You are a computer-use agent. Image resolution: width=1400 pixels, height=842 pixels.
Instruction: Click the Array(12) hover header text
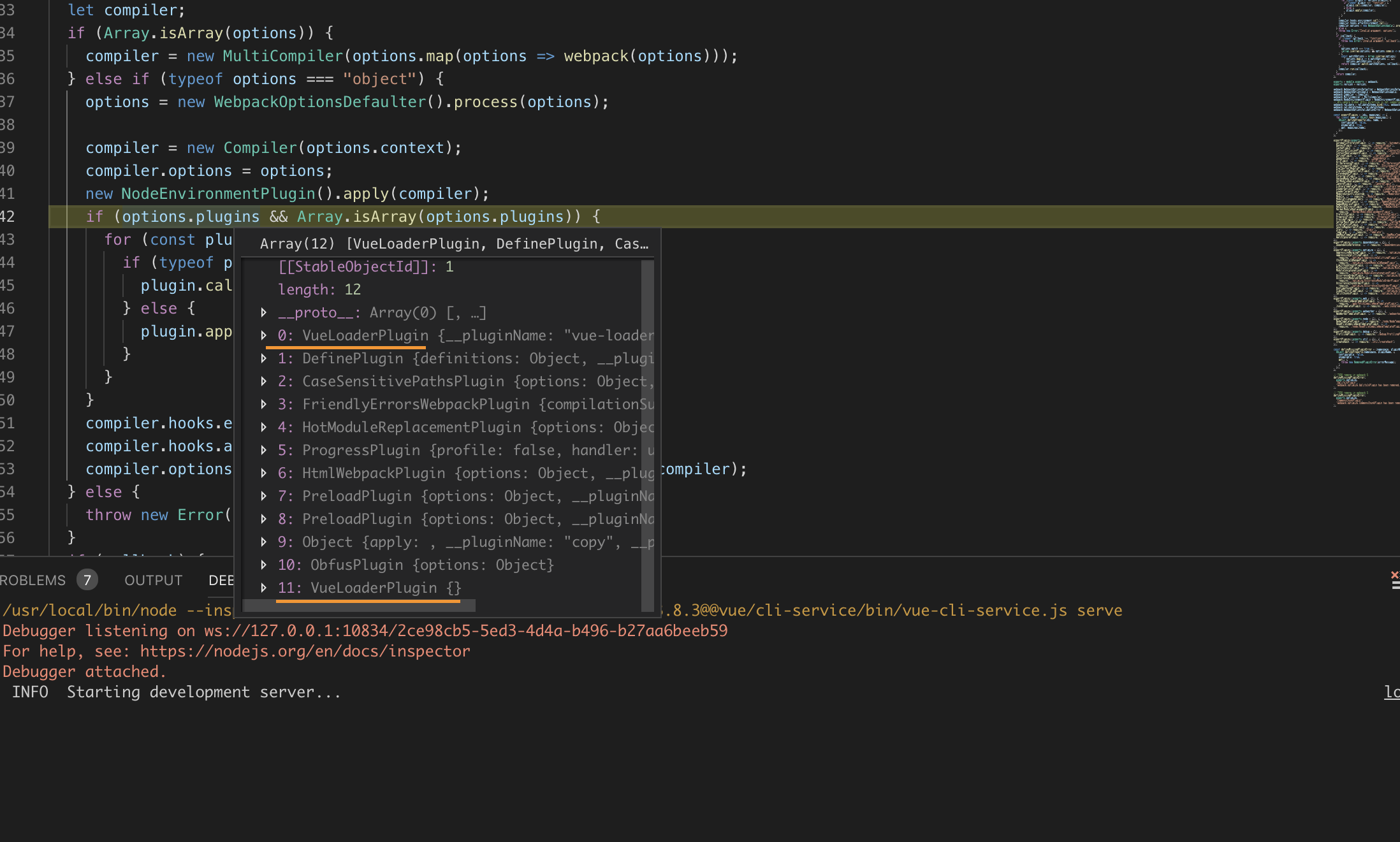tap(454, 244)
